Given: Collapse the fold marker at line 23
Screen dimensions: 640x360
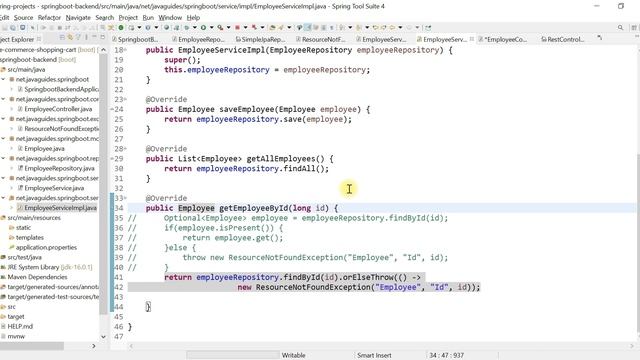Looking at the screenshot, I should 125,99.
